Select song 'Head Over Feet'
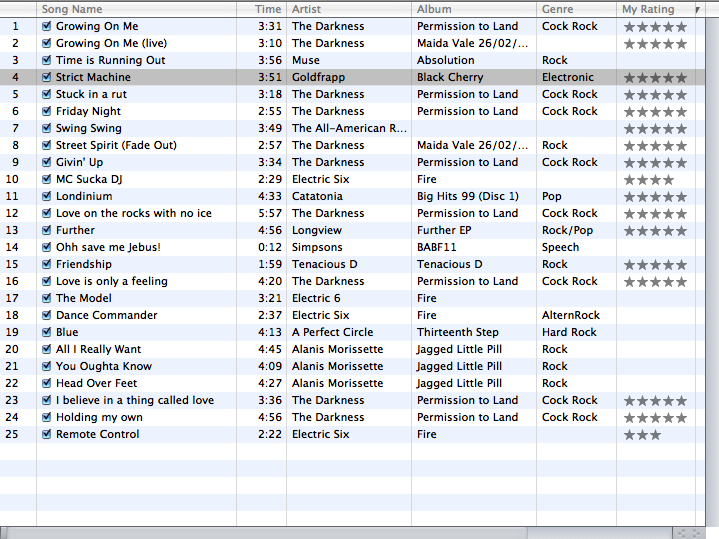Viewport: 719px width, 539px height. pos(96,383)
